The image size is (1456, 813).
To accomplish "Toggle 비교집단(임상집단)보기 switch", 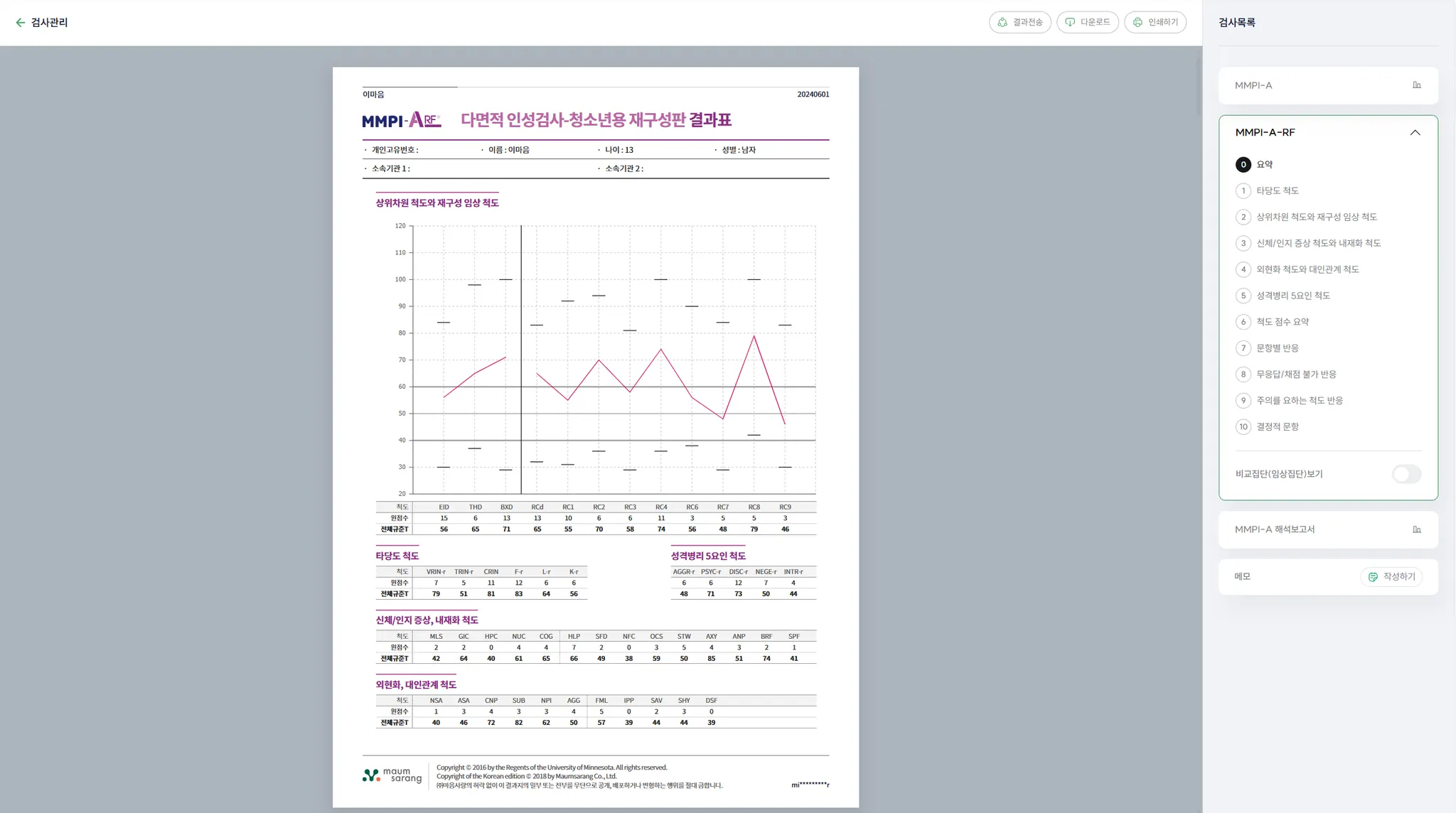I will tap(1406, 474).
